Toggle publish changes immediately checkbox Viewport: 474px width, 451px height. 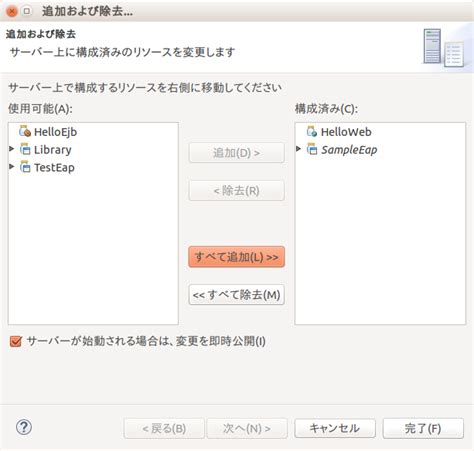[16, 341]
